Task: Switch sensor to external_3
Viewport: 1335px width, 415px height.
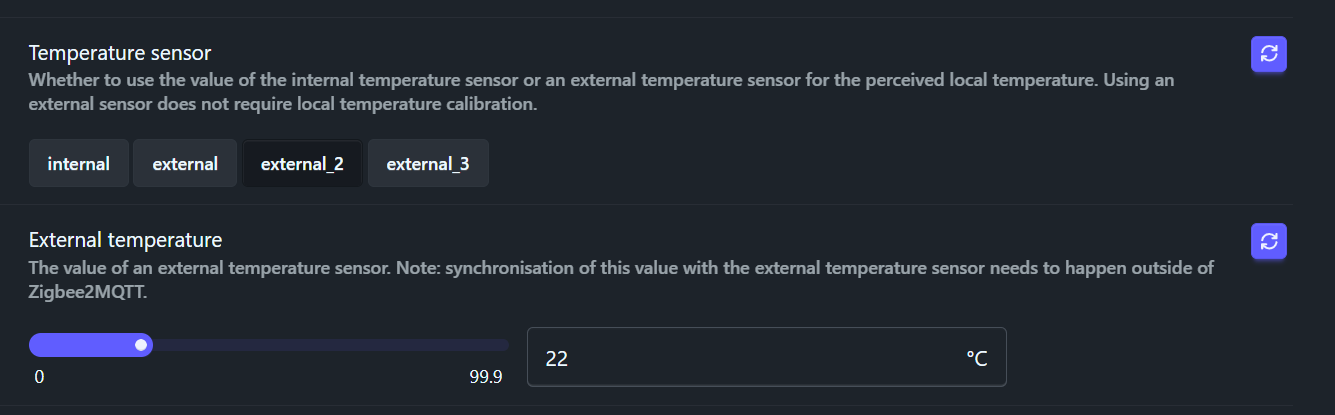Action: click(428, 164)
